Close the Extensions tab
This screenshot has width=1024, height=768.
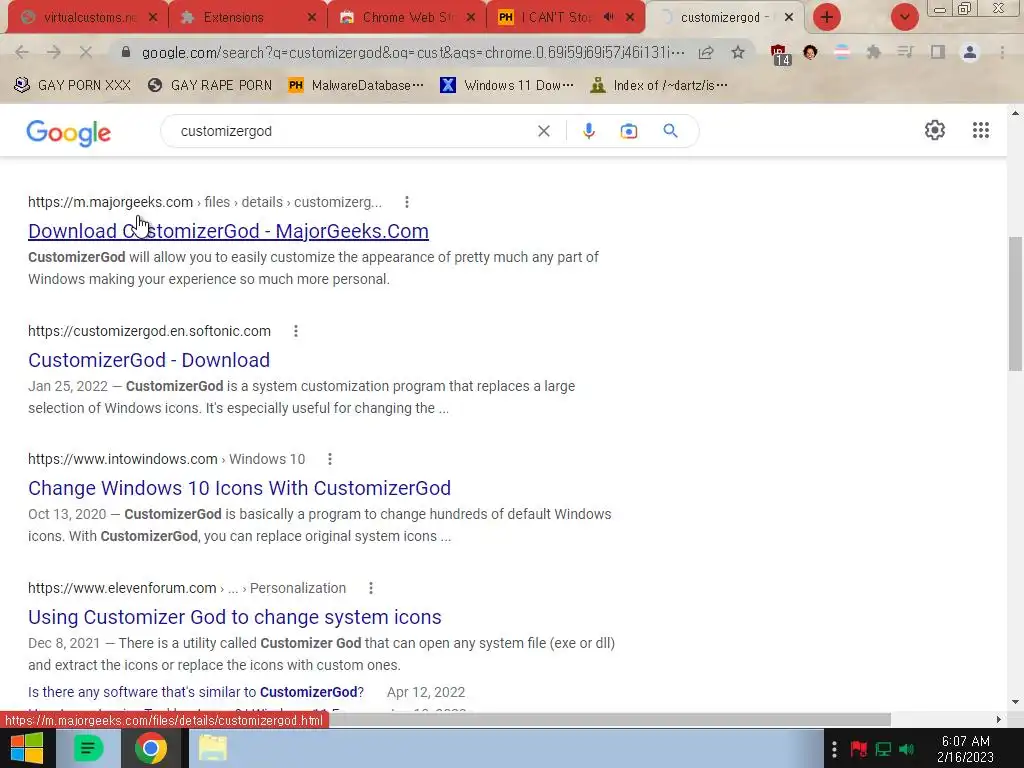coord(312,17)
